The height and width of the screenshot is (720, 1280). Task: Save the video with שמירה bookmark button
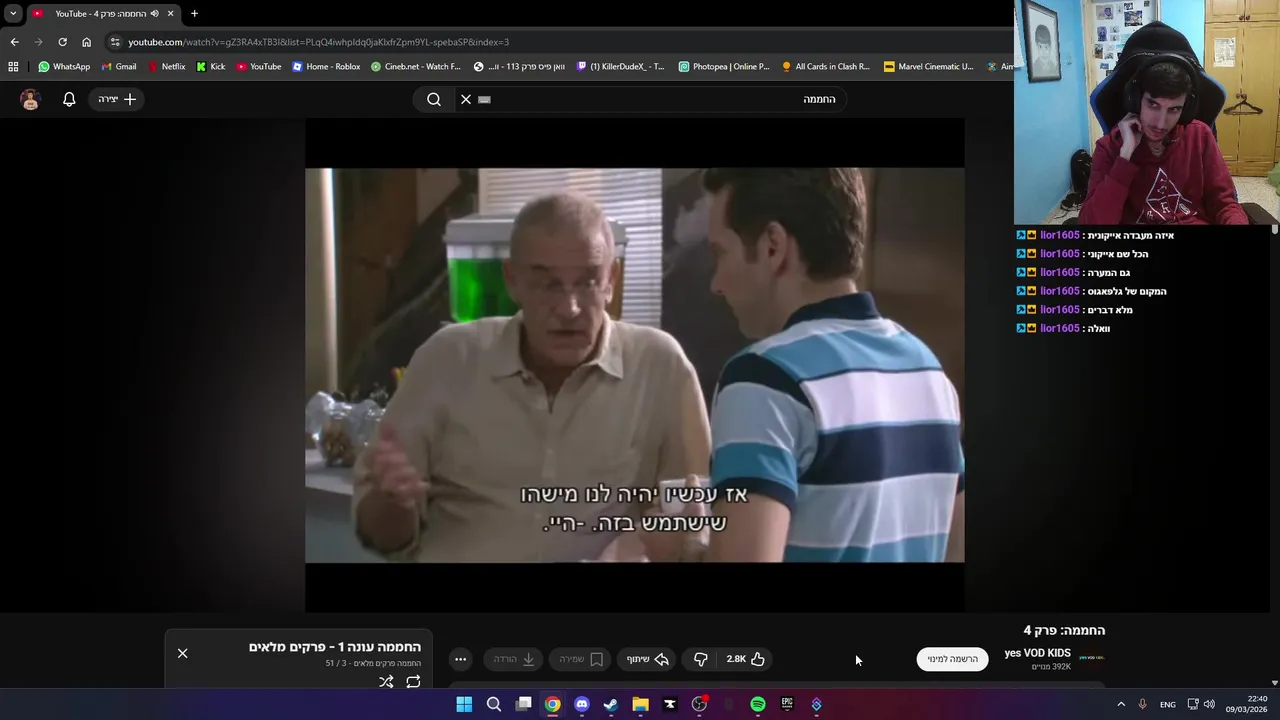click(580, 659)
